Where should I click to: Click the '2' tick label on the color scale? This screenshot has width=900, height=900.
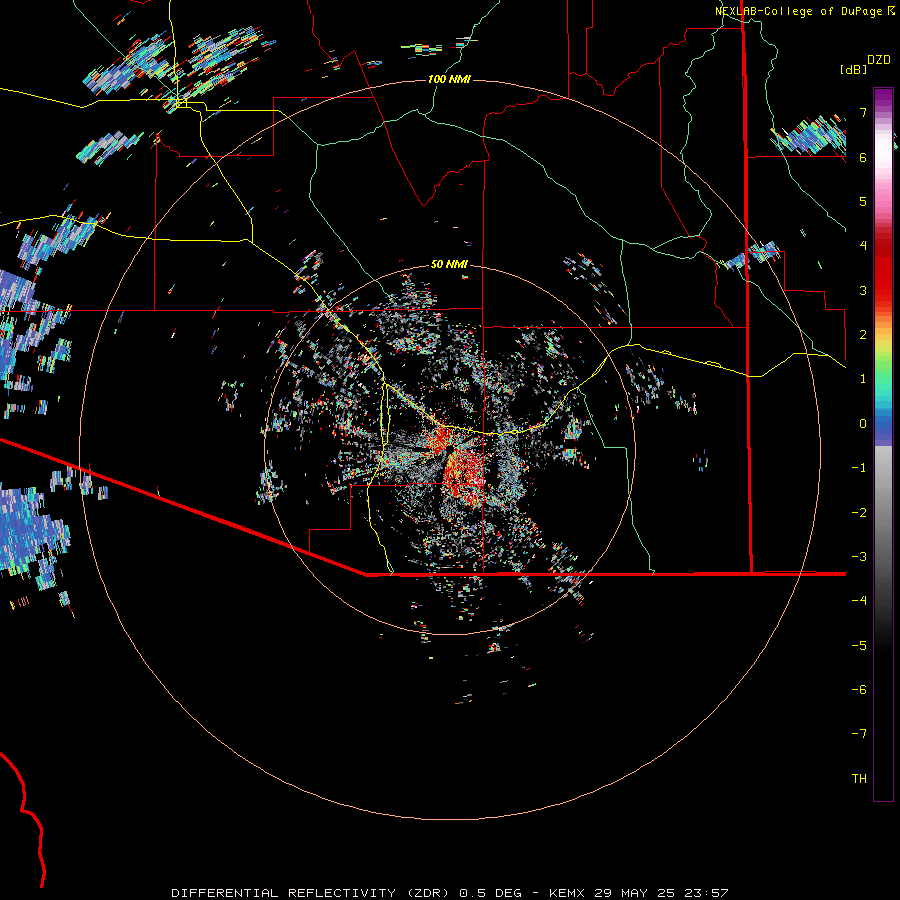tap(863, 335)
